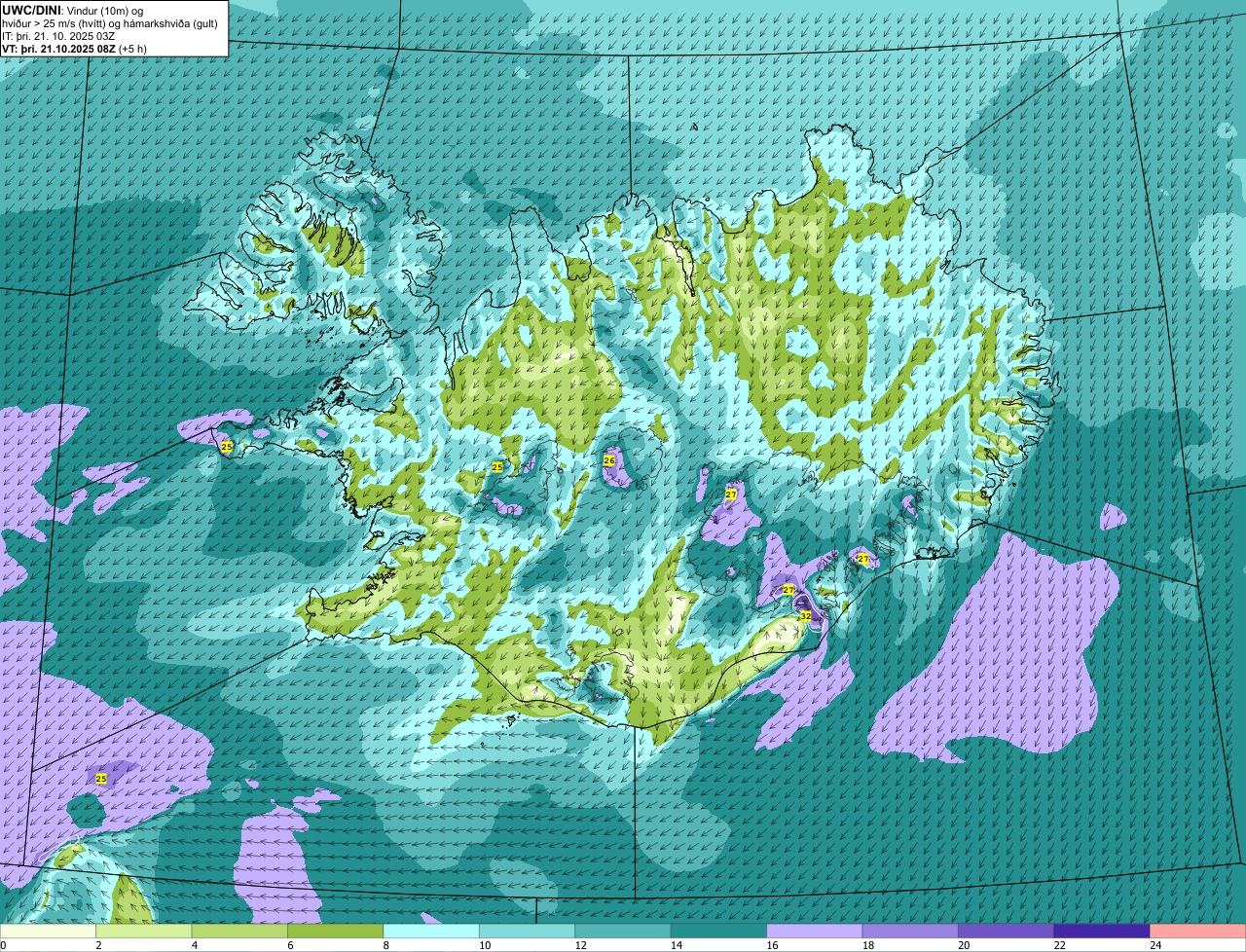Screen dimensions: 1246x952
Task: Click the '25' gust label over the southwest ocean
Action: 101,779
